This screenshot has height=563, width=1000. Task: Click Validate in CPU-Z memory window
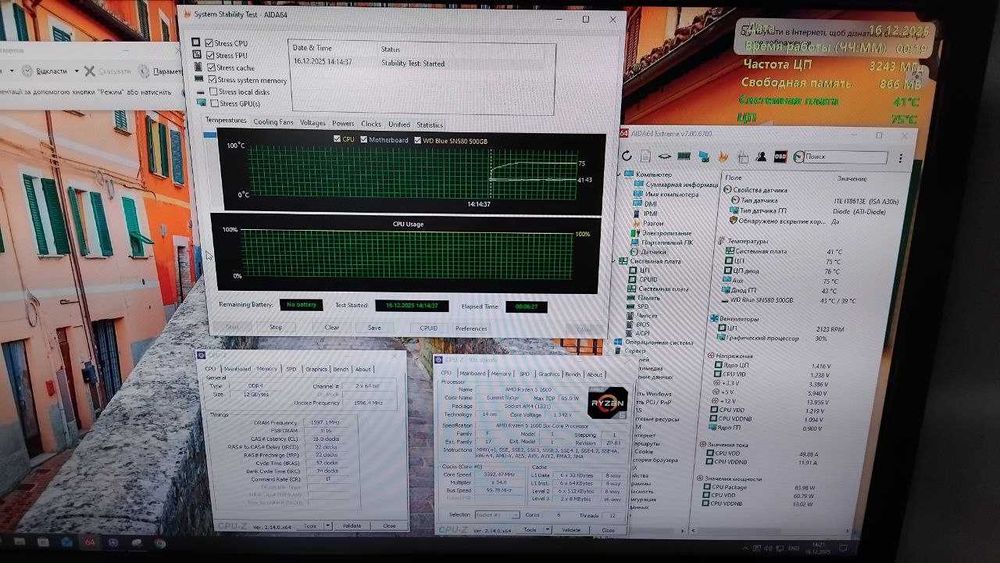click(x=352, y=526)
